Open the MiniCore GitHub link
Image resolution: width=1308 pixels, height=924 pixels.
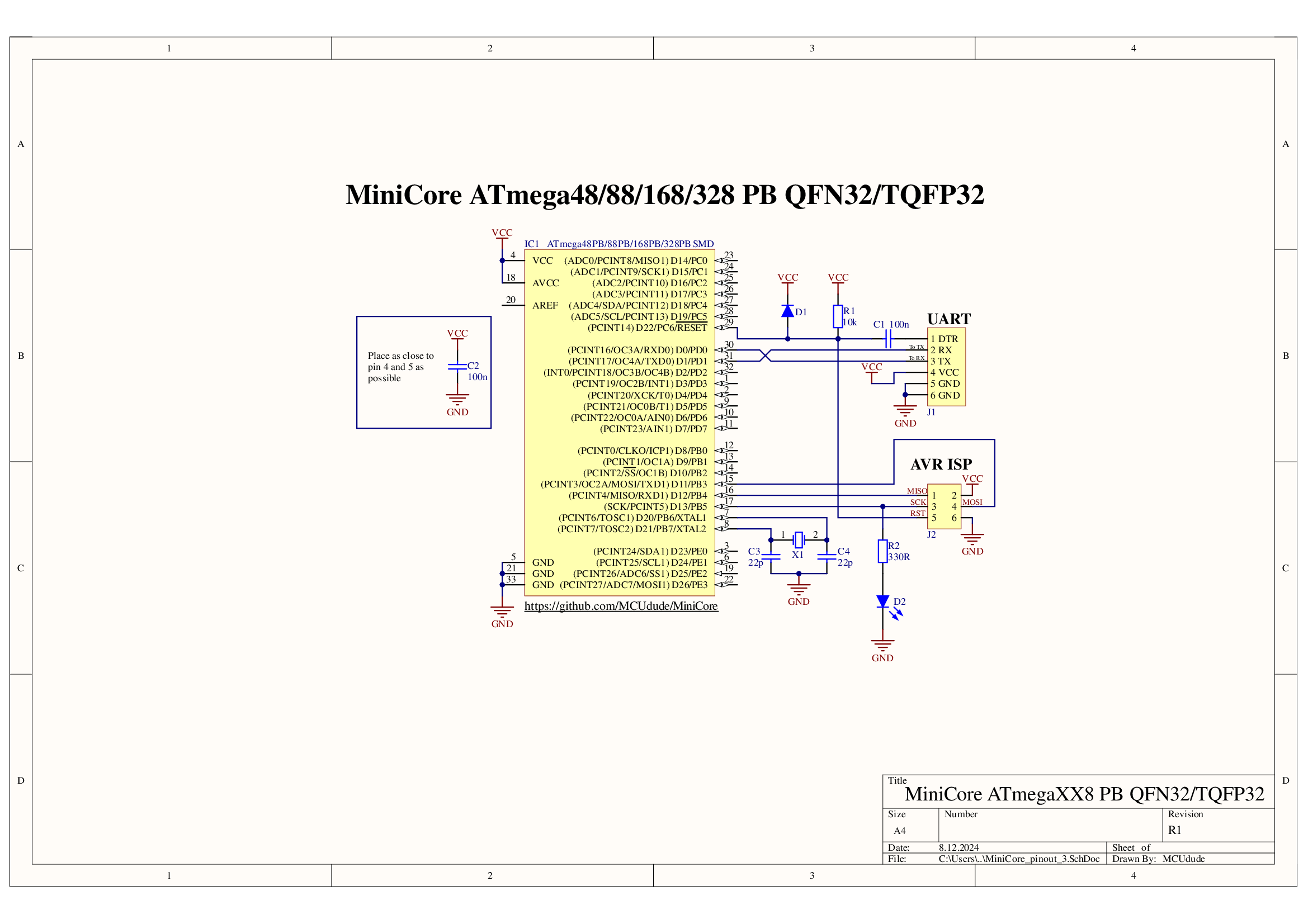click(x=621, y=606)
